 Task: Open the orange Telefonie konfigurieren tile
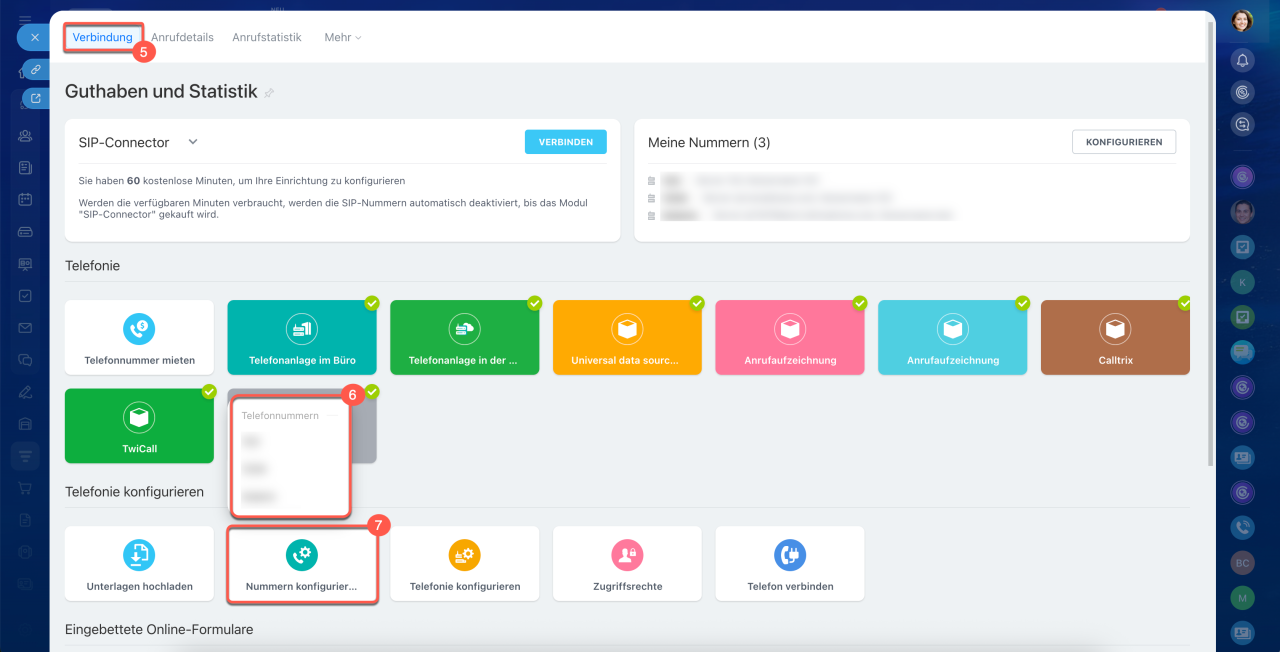464,565
